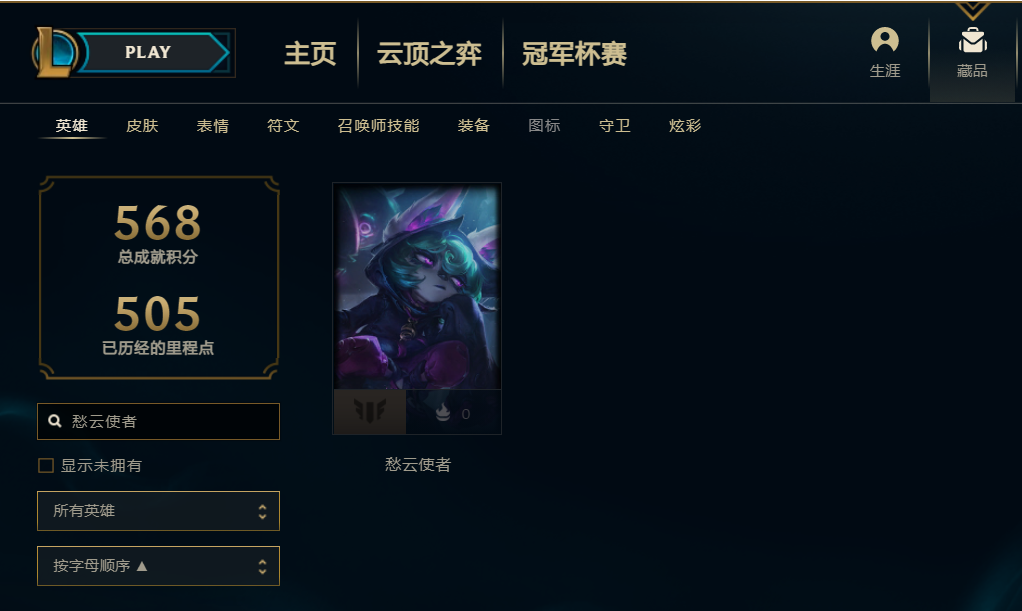Click the mastery crest icon under champion card

370,411
